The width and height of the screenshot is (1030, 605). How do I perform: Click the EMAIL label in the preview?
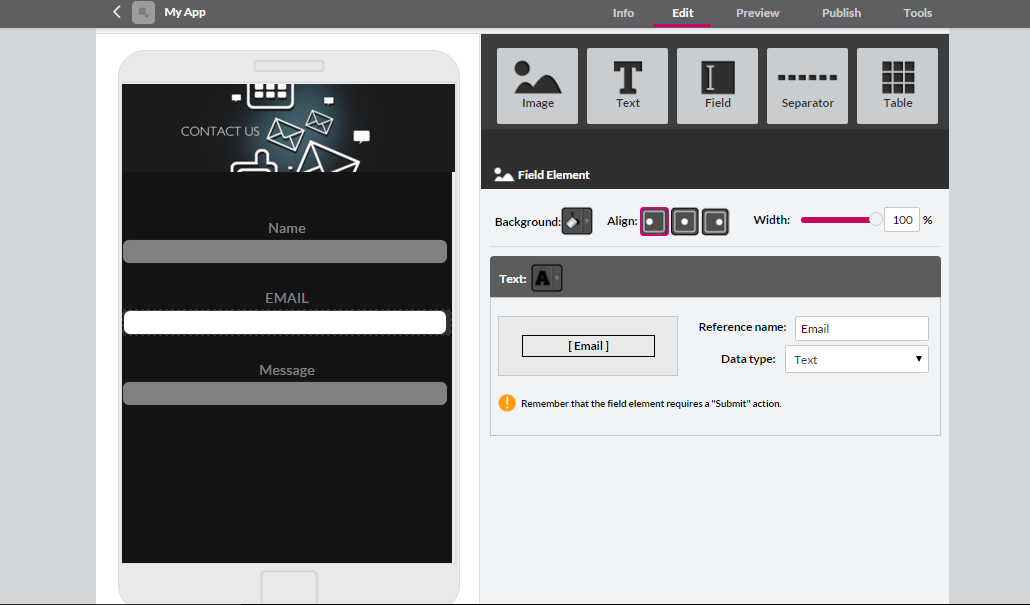tap(287, 298)
